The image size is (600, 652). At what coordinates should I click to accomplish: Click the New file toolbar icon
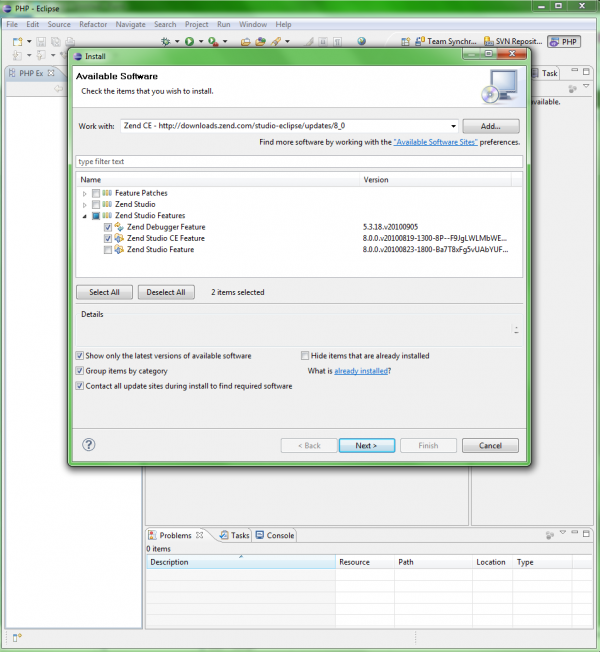click(17, 42)
